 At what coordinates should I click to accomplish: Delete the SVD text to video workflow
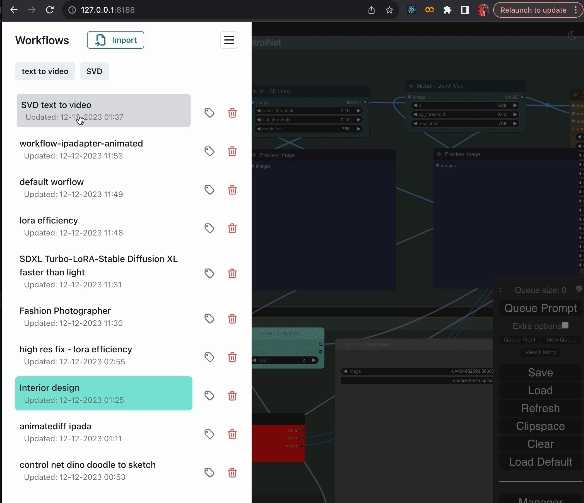(x=232, y=113)
